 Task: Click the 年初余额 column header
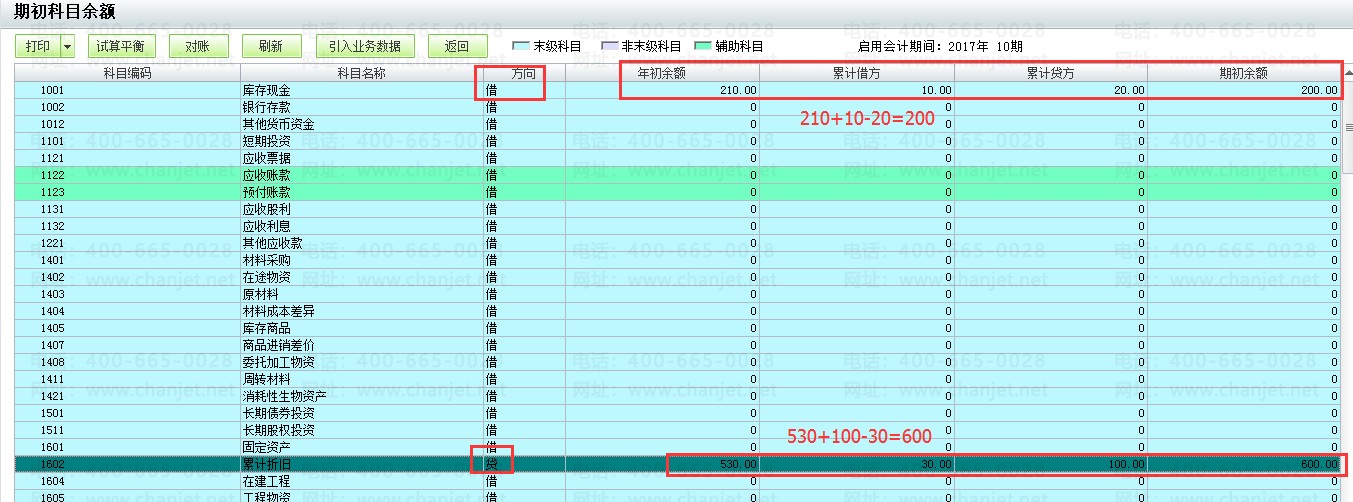coord(662,73)
